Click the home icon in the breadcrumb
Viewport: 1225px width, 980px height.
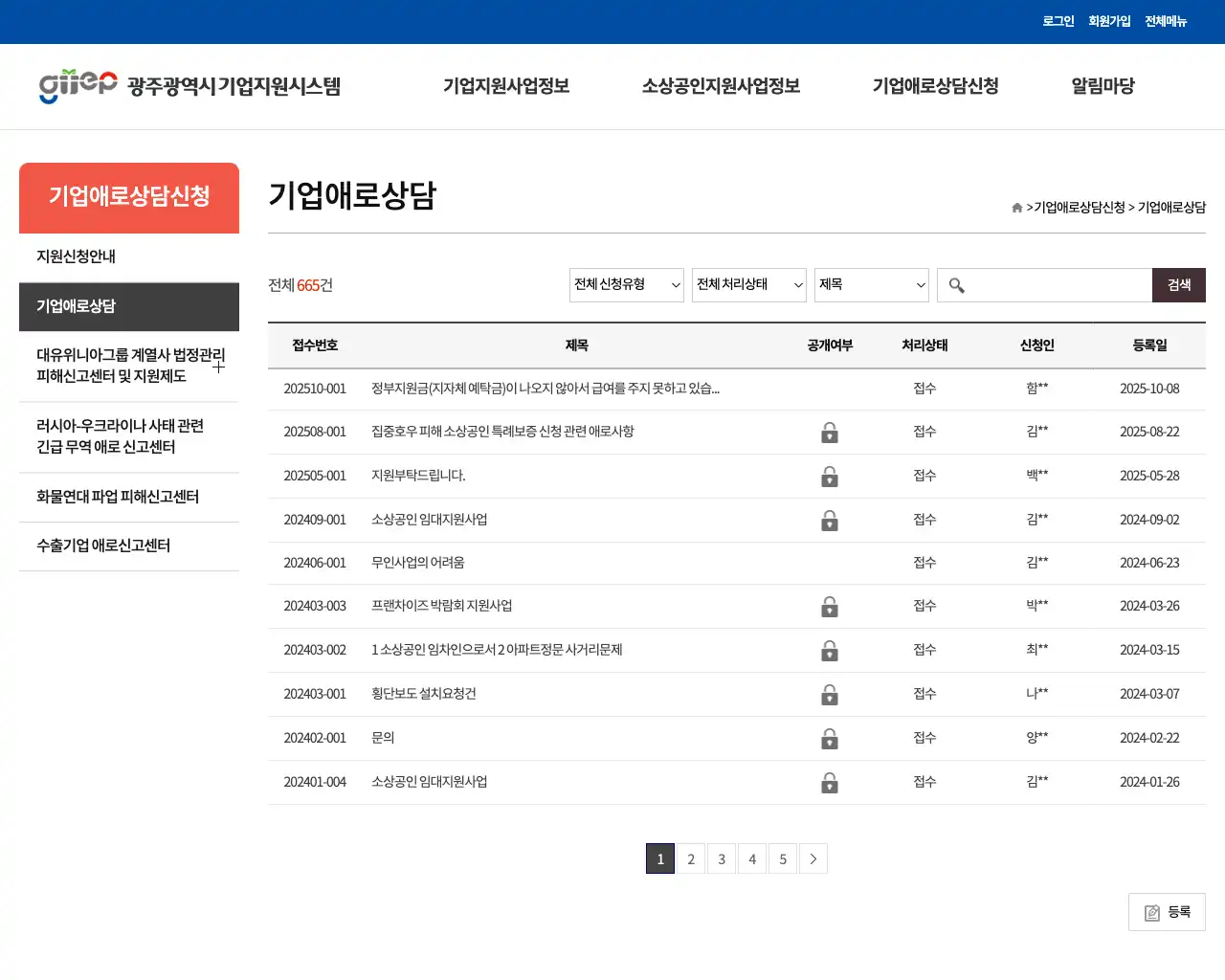(1015, 207)
